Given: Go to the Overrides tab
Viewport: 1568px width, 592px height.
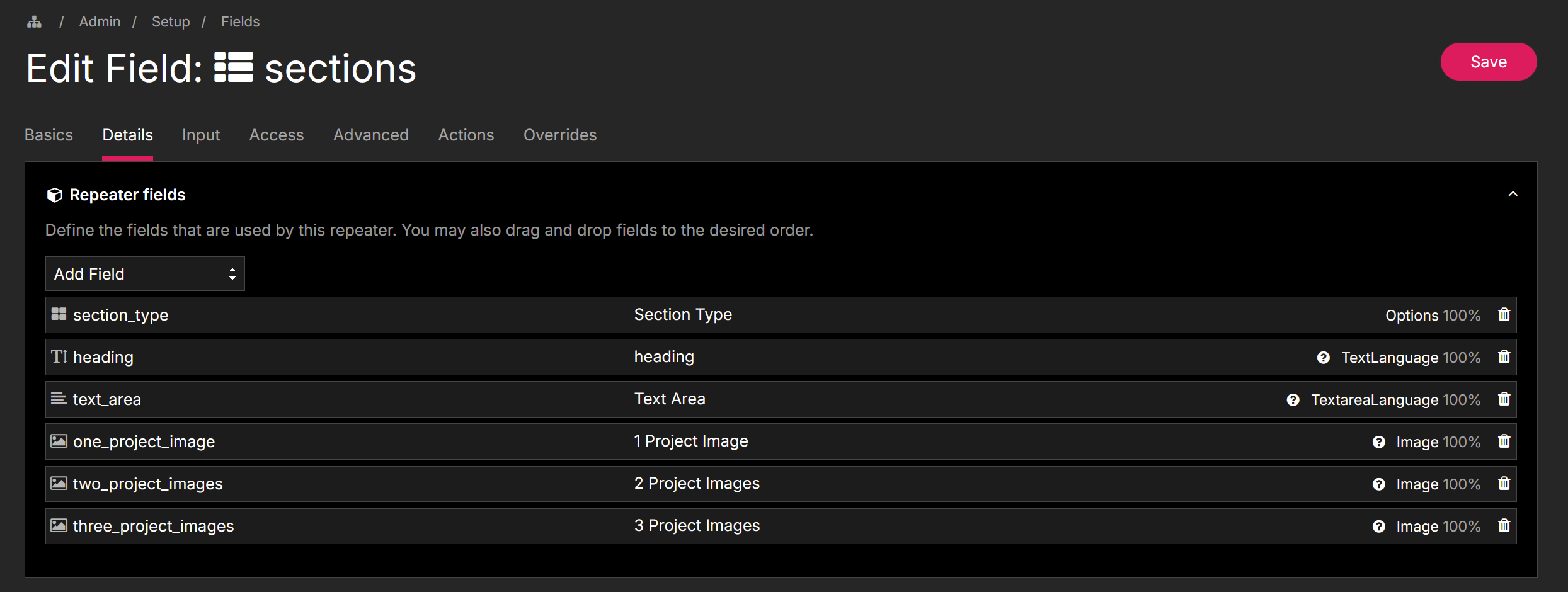Looking at the screenshot, I should point(559,135).
